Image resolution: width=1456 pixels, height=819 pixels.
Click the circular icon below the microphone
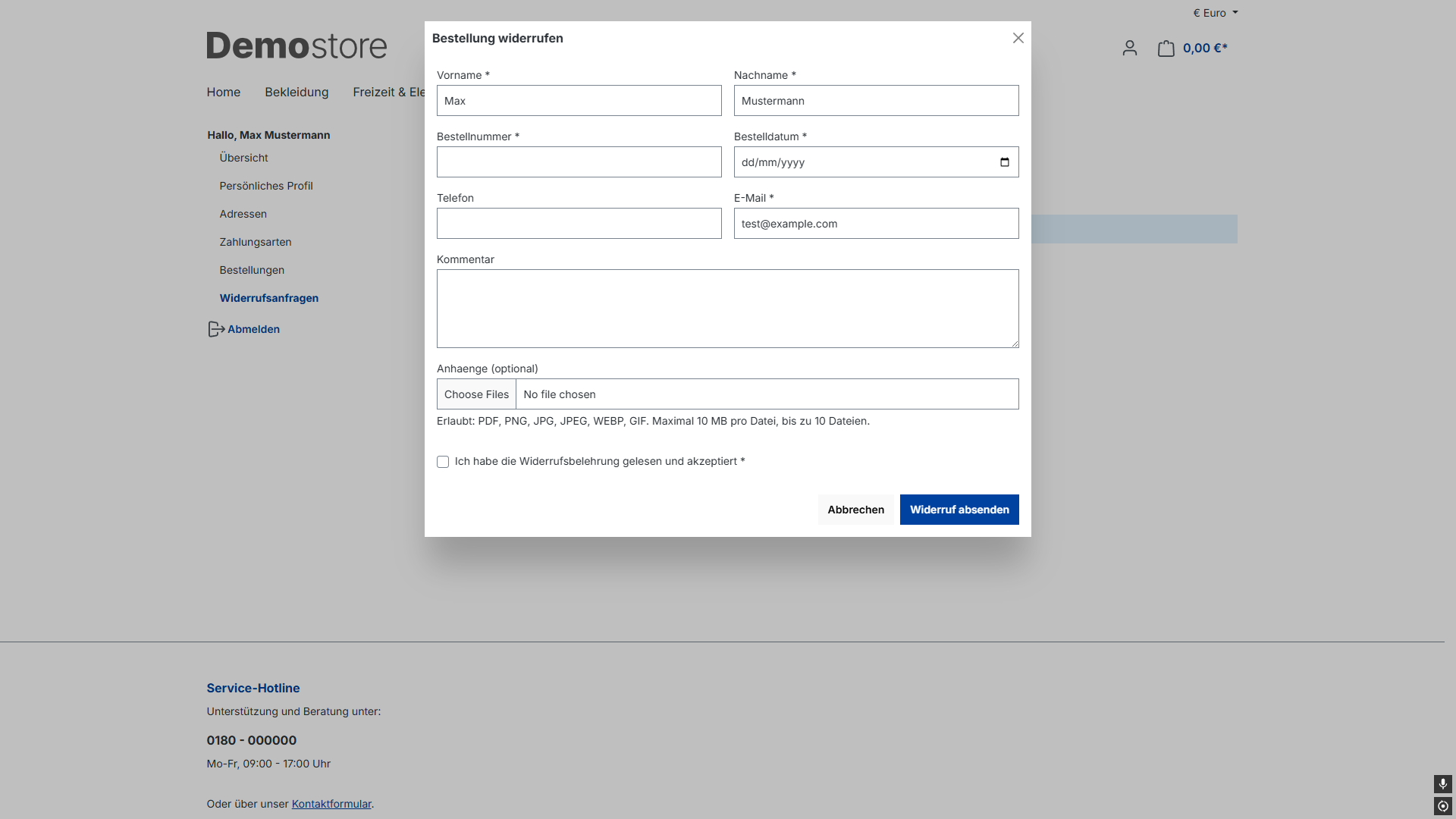[x=1442, y=806]
